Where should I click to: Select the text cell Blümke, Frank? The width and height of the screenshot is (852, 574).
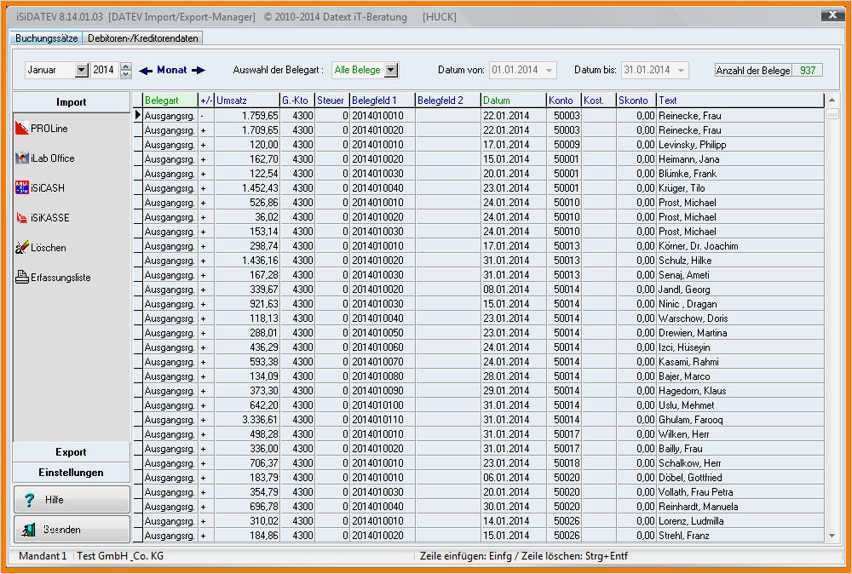(740, 173)
